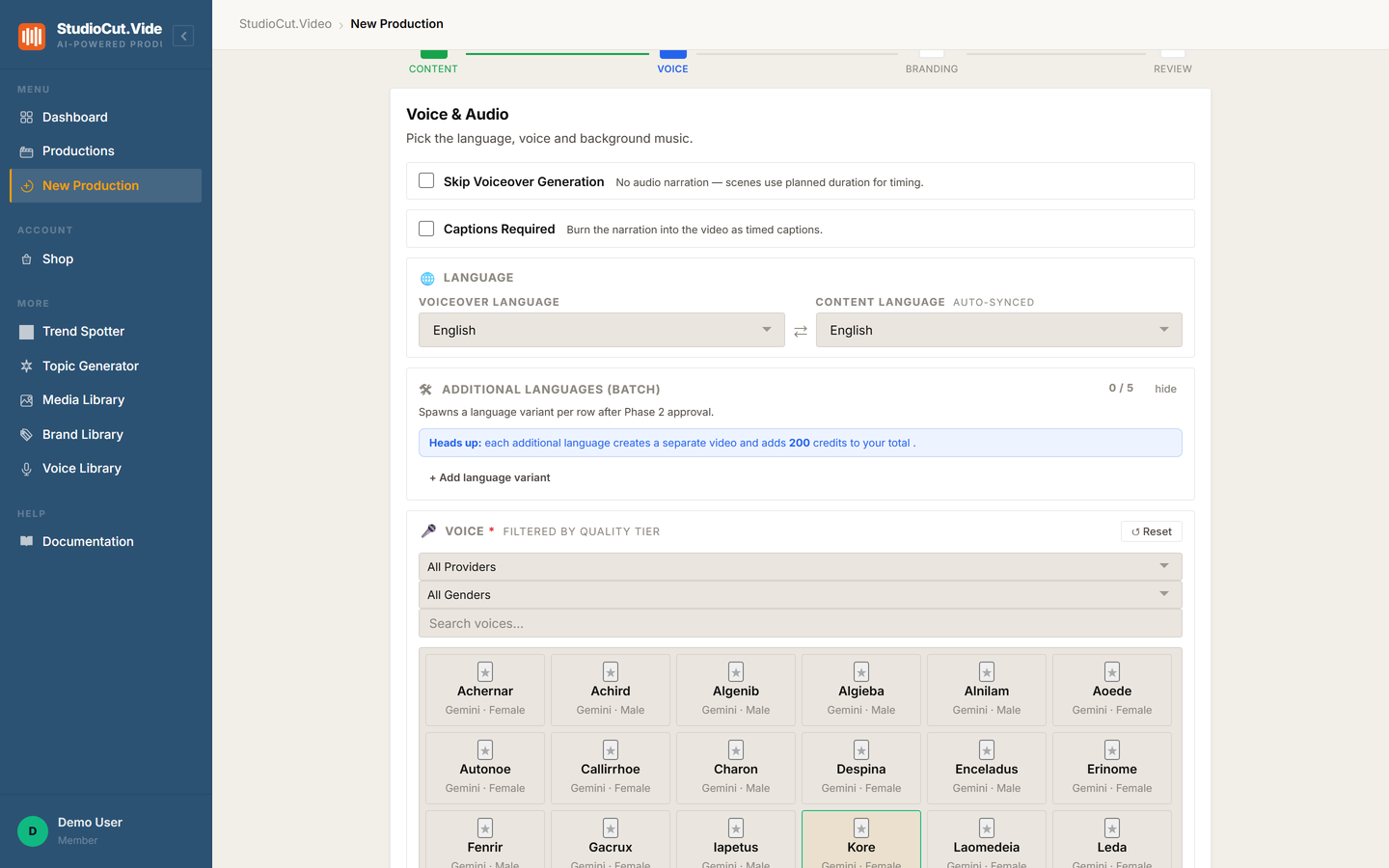Open the Voiceover Language dropdown
Viewport: 1389px width, 868px height.
tap(602, 330)
